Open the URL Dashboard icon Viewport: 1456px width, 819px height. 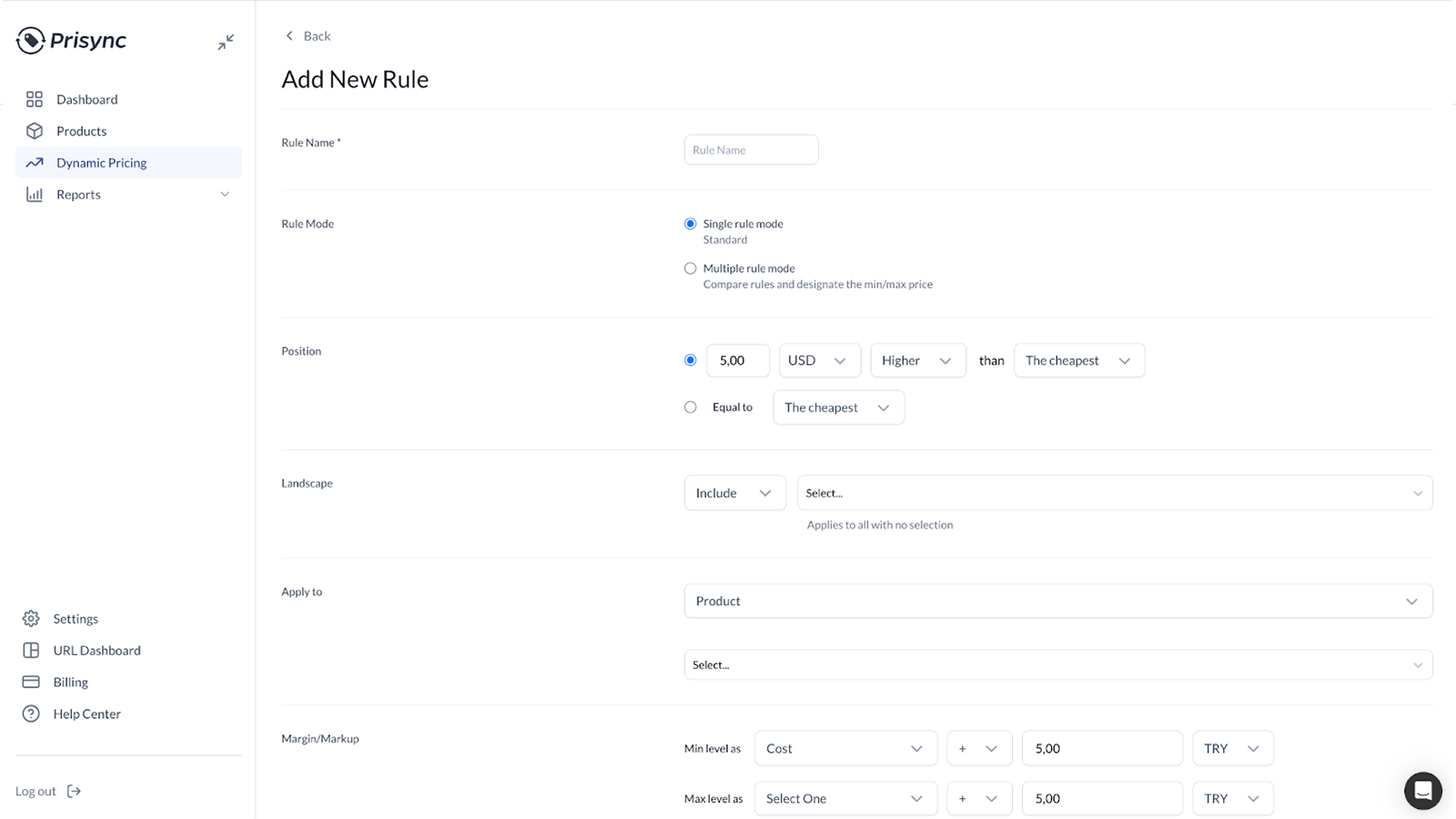click(30, 650)
